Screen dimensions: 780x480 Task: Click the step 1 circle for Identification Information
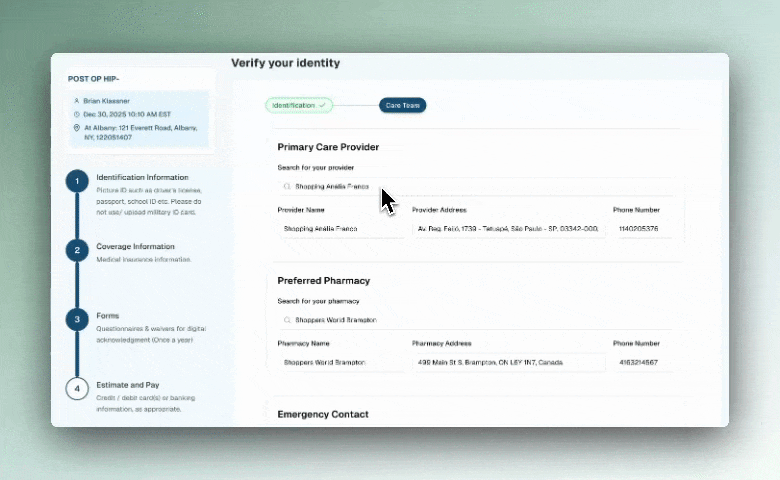[77, 181]
